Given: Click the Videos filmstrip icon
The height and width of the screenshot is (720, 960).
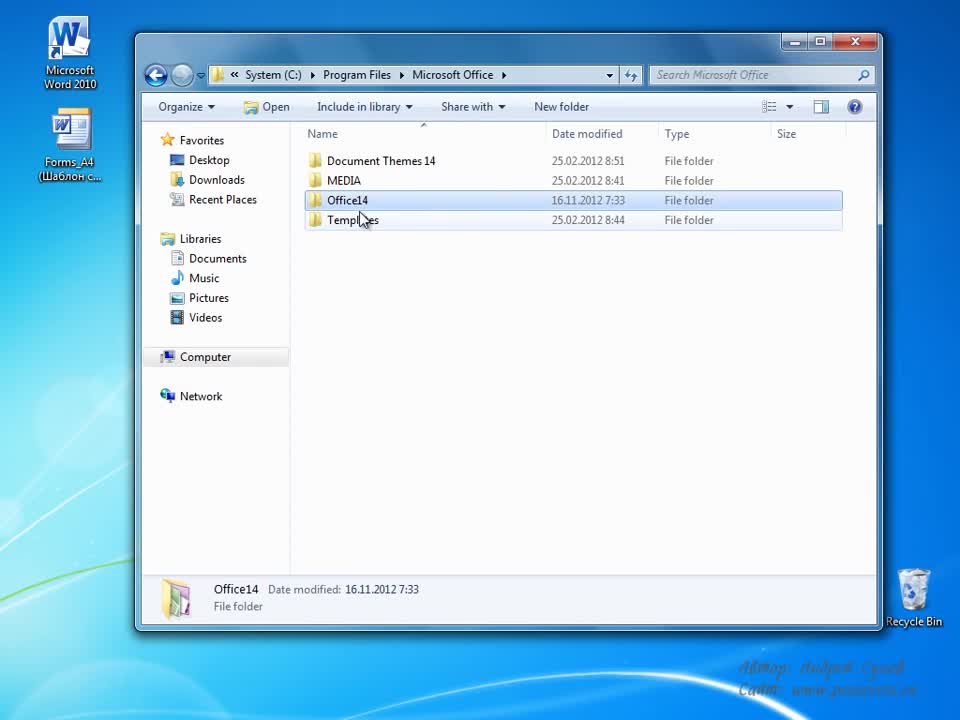Looking at the screenshot, I should (x=177, y=317).
